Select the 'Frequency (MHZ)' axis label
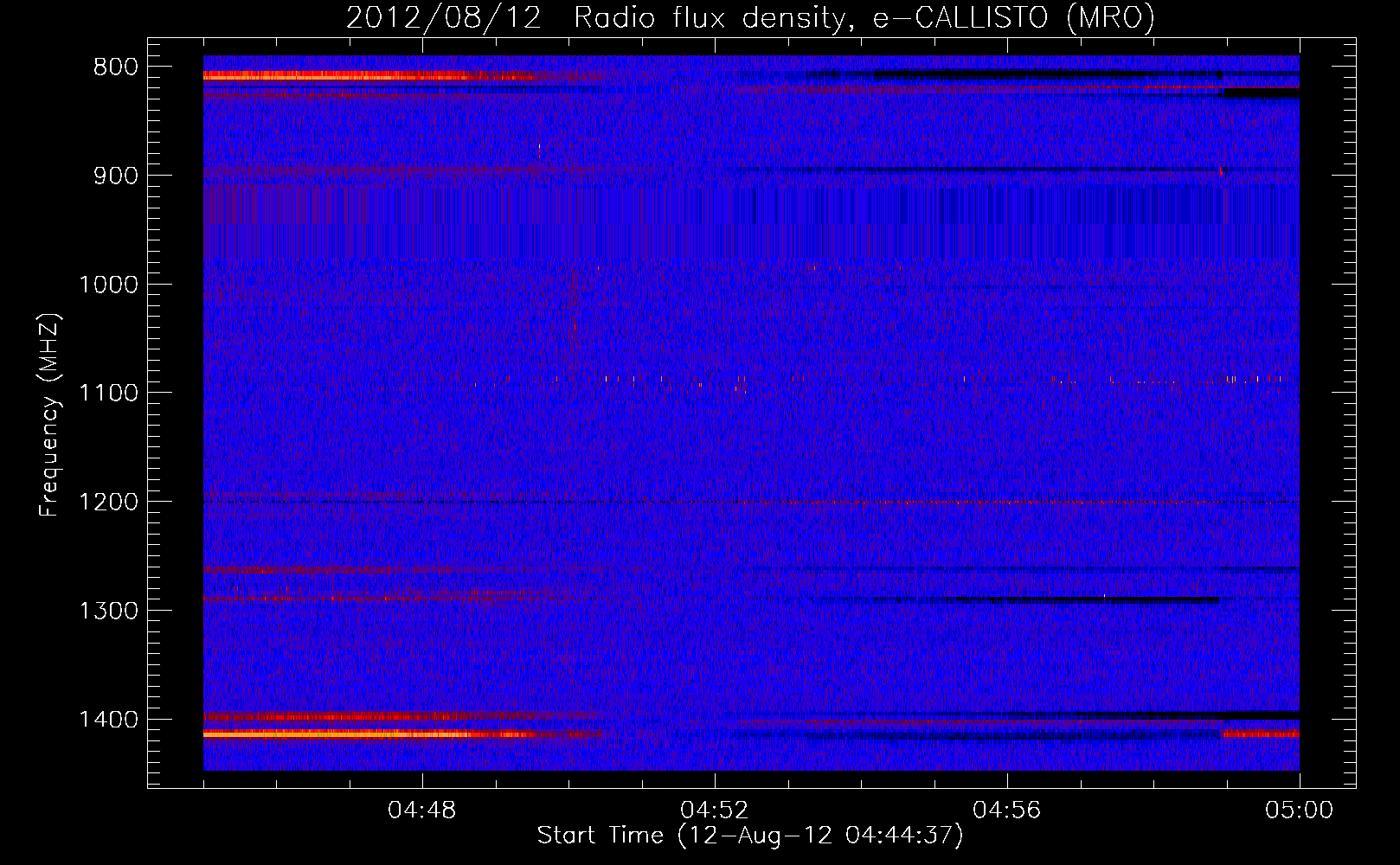Screen dimensions: 1400x865 click(x=49, y=414)
